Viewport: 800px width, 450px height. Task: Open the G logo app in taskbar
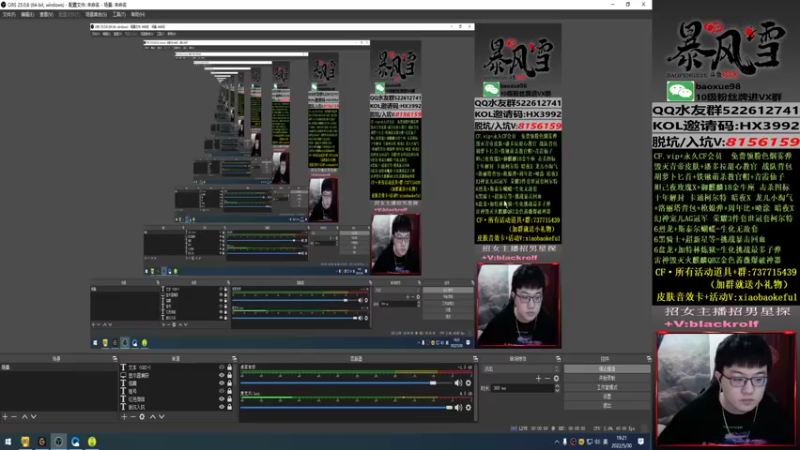[x=42, y=441]
